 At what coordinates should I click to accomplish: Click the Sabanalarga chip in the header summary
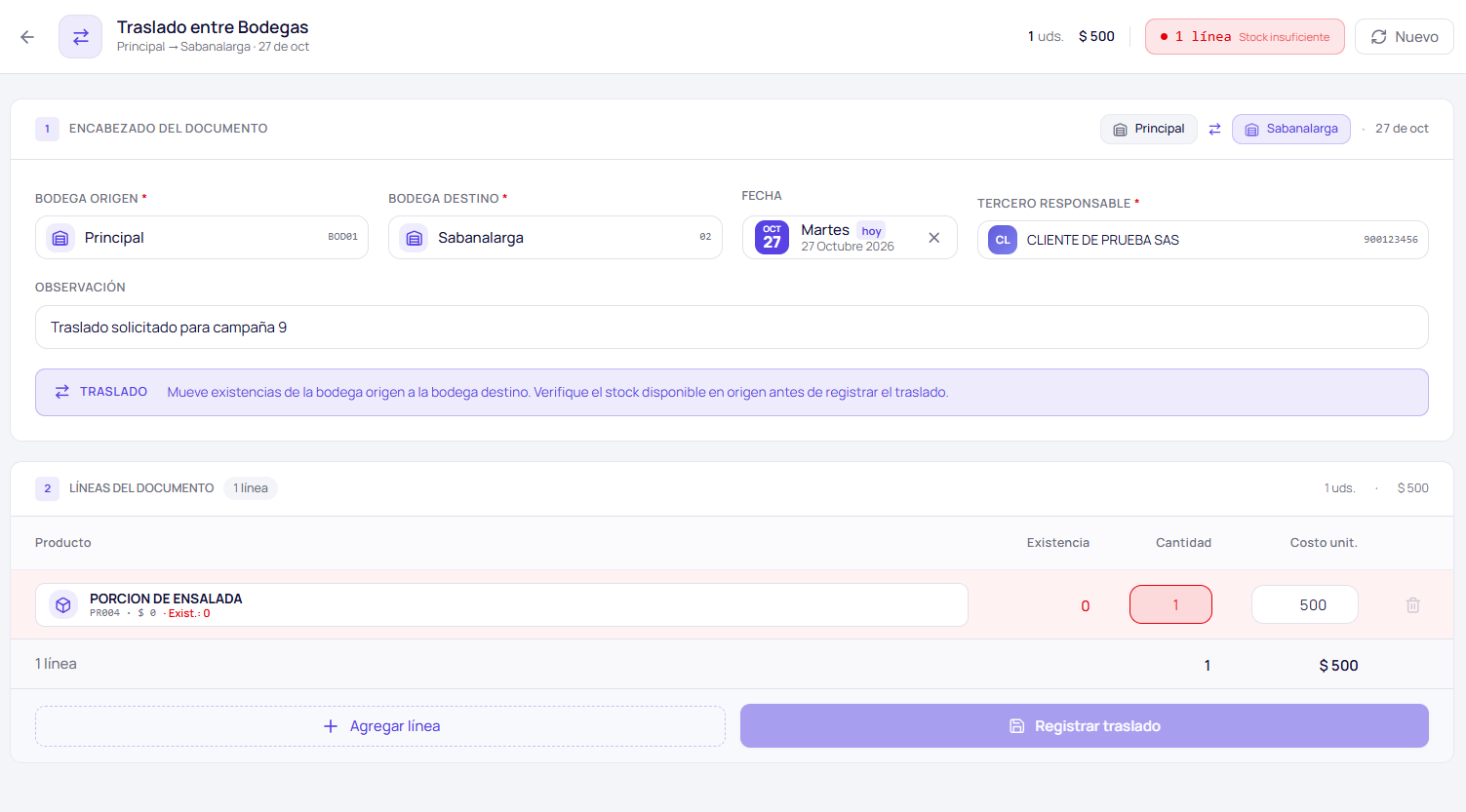[x=1291, y=129]
